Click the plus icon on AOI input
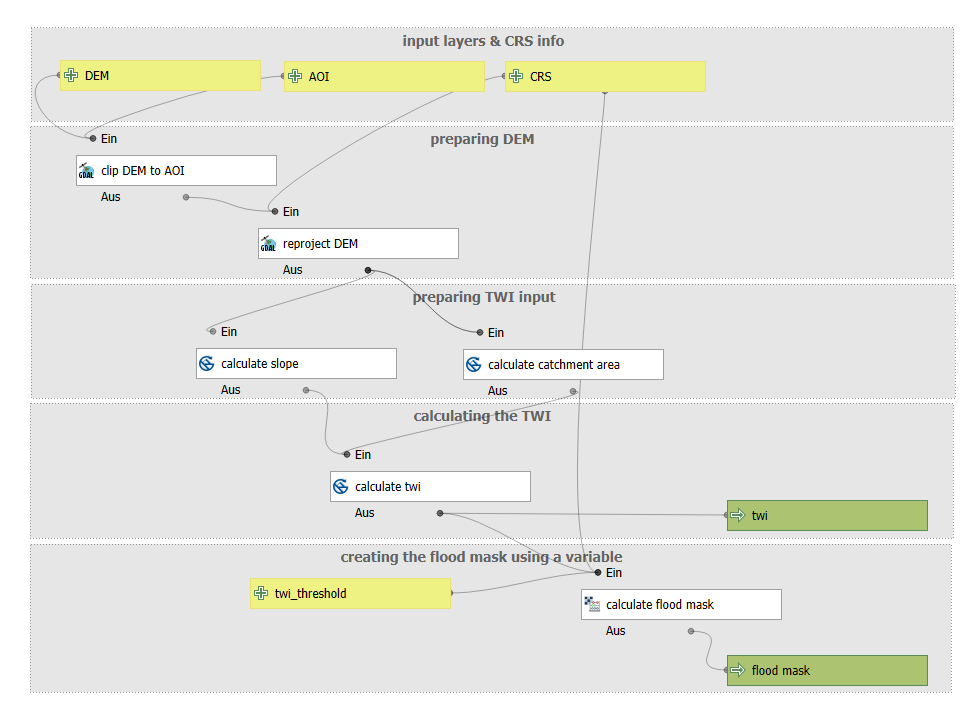The image size is (967, 704). click(x=295, y=76)
